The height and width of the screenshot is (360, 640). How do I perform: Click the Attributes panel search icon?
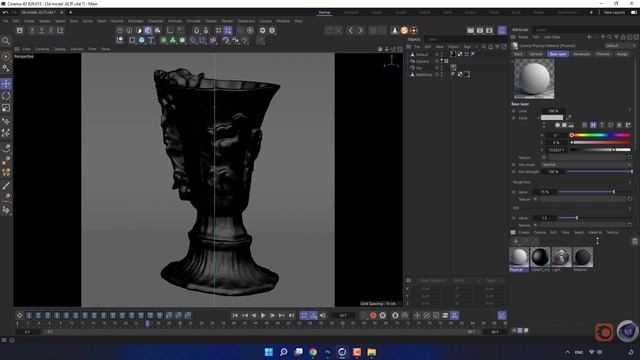(x=609, y=37)
